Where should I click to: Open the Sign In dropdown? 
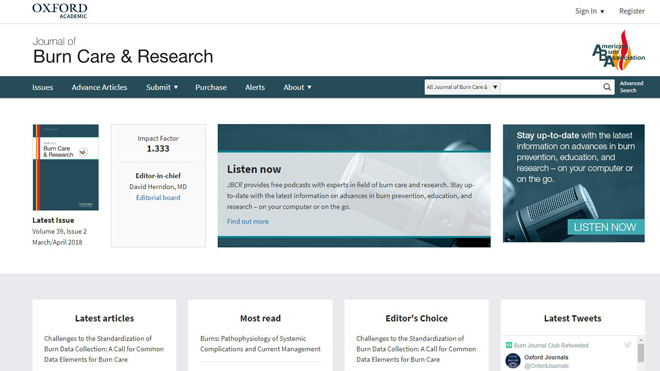(589, 11)
